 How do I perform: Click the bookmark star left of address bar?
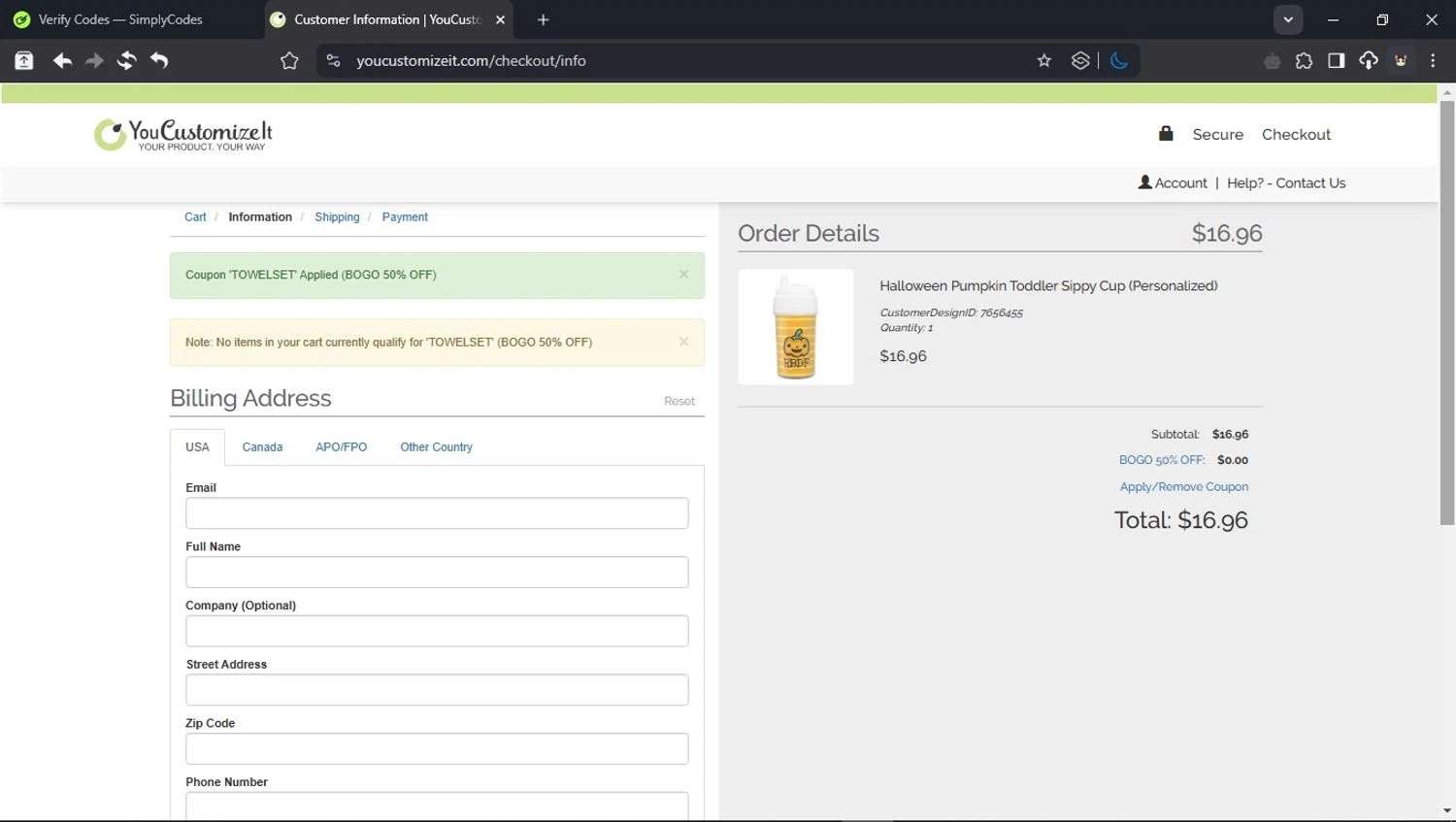coord(289,60)
